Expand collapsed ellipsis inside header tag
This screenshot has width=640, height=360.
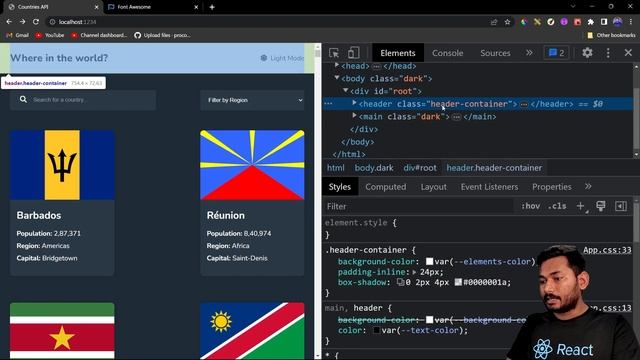(524, 104)
